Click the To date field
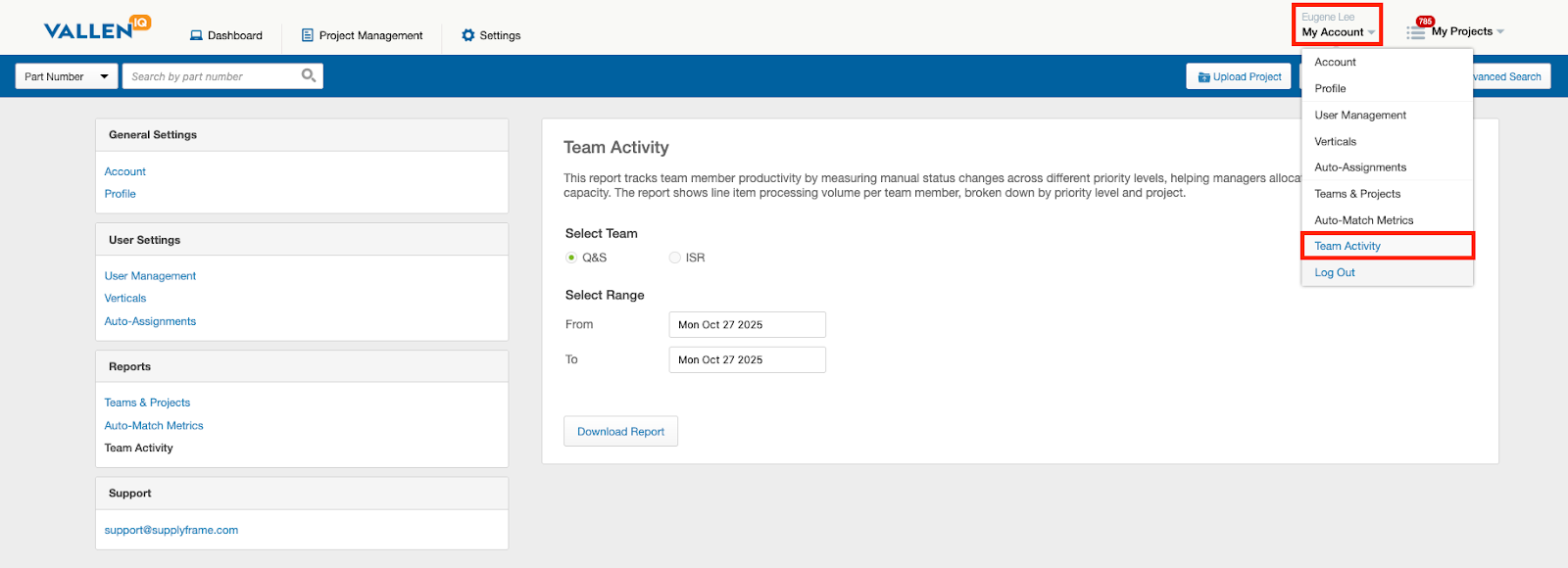Image resolution: width=1568 pixels, height=568 pixels. (747, 360)
